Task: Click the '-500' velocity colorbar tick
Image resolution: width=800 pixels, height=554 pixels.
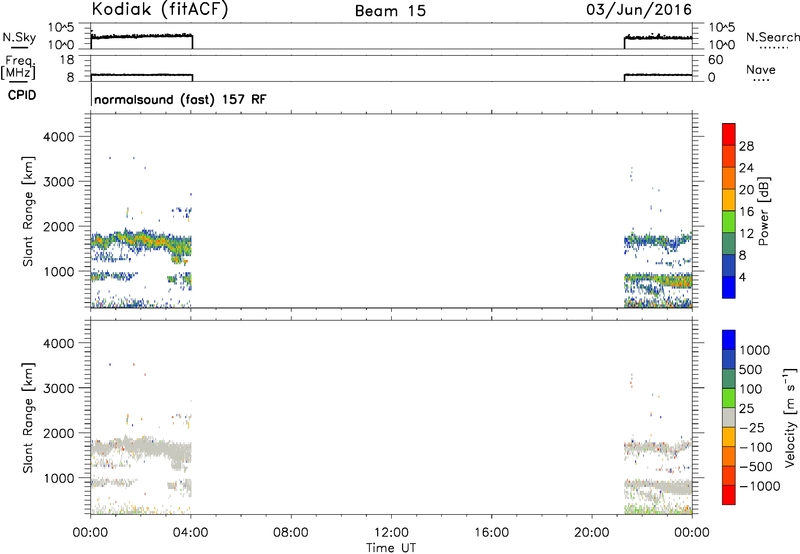Action: (x=756, y=467)
